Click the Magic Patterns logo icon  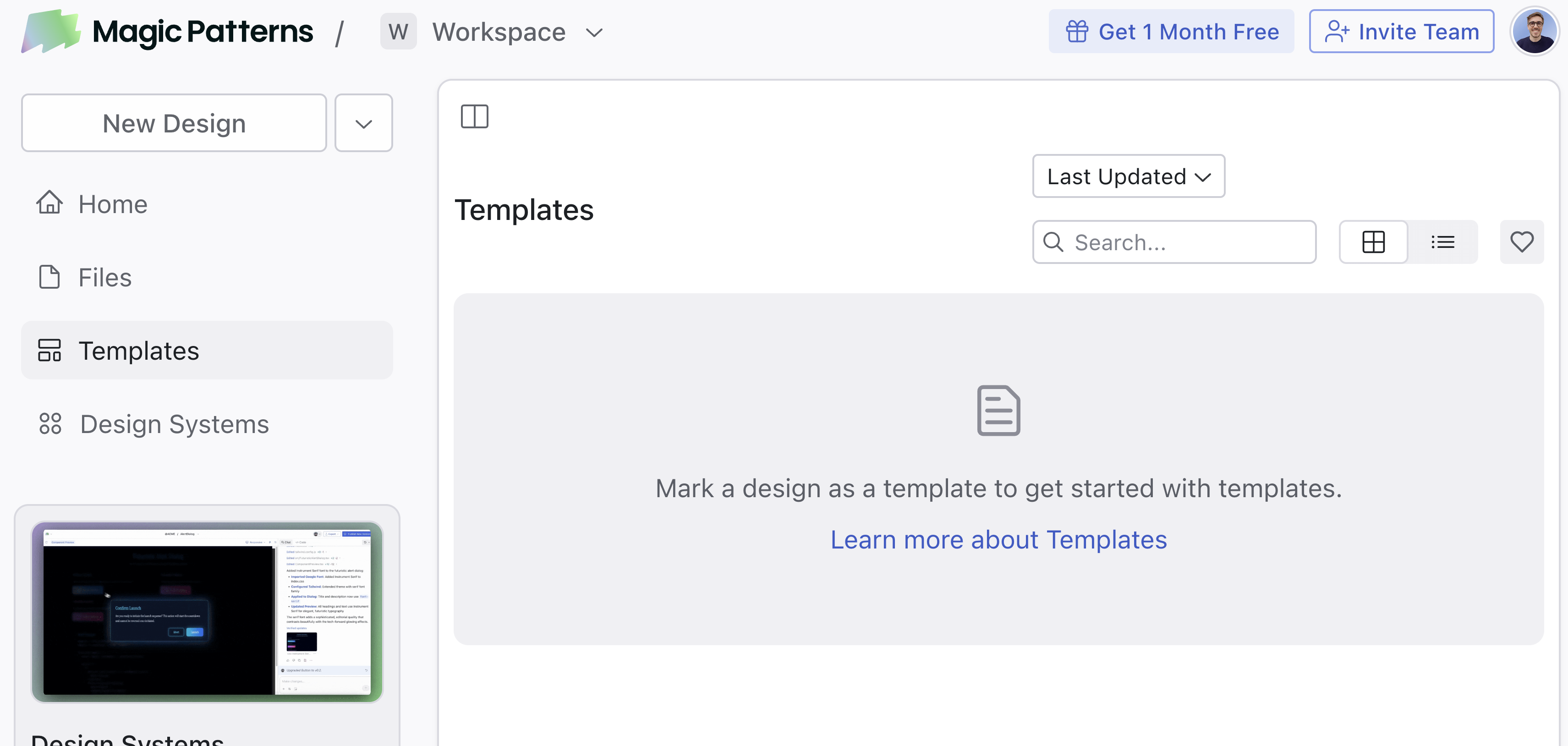pos(51,31)
